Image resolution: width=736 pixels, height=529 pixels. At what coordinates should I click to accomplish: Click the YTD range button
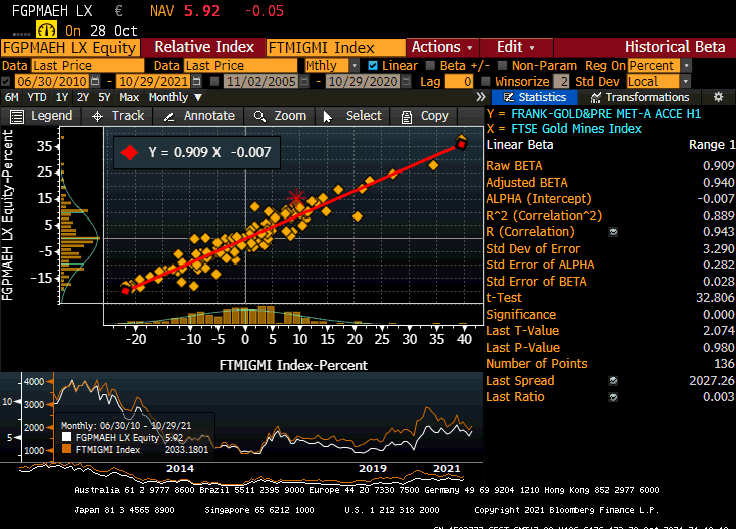[35, 97]
